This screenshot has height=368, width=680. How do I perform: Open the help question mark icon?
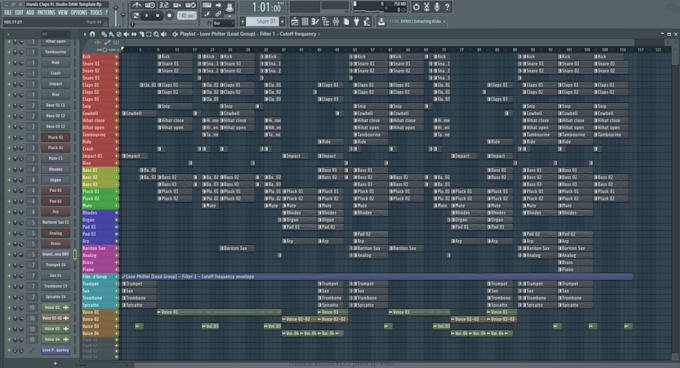coord(447,7)
